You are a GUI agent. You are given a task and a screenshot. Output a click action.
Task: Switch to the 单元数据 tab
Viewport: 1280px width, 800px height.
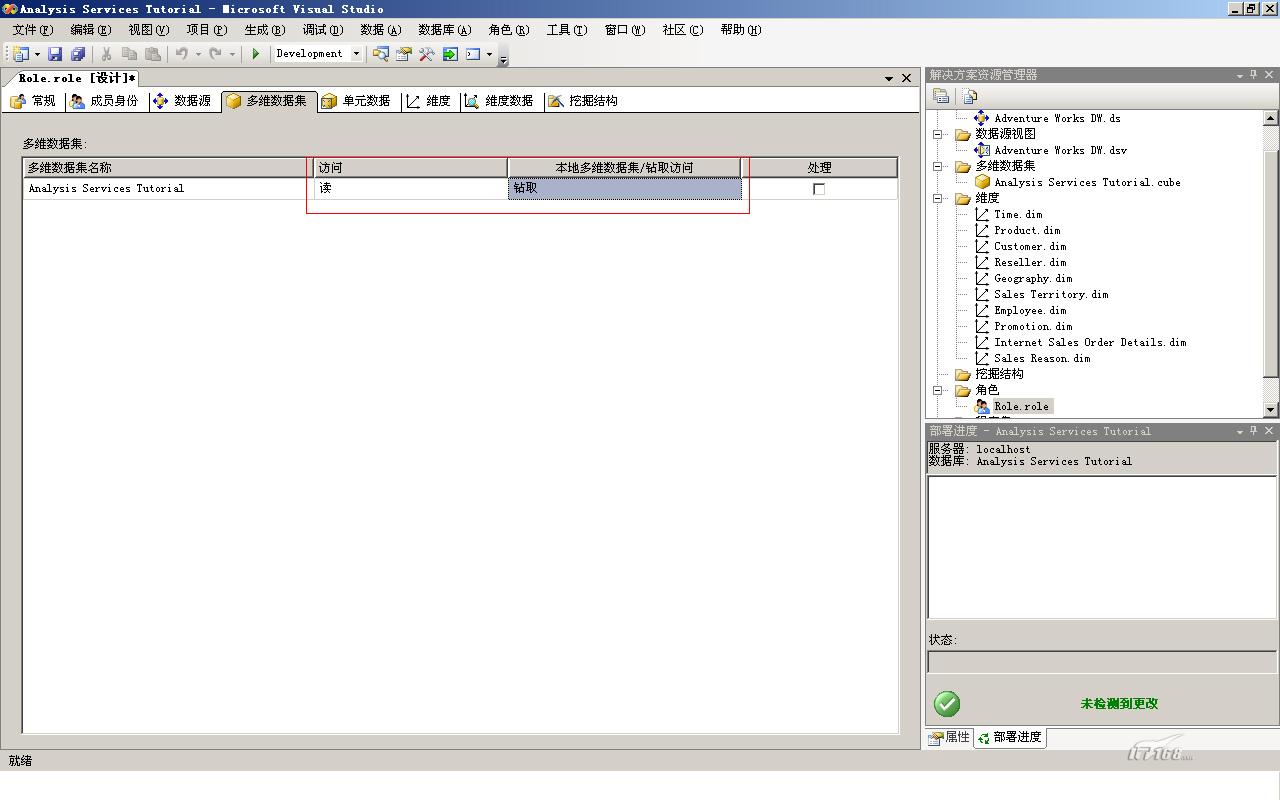click(x=356, y=101)
